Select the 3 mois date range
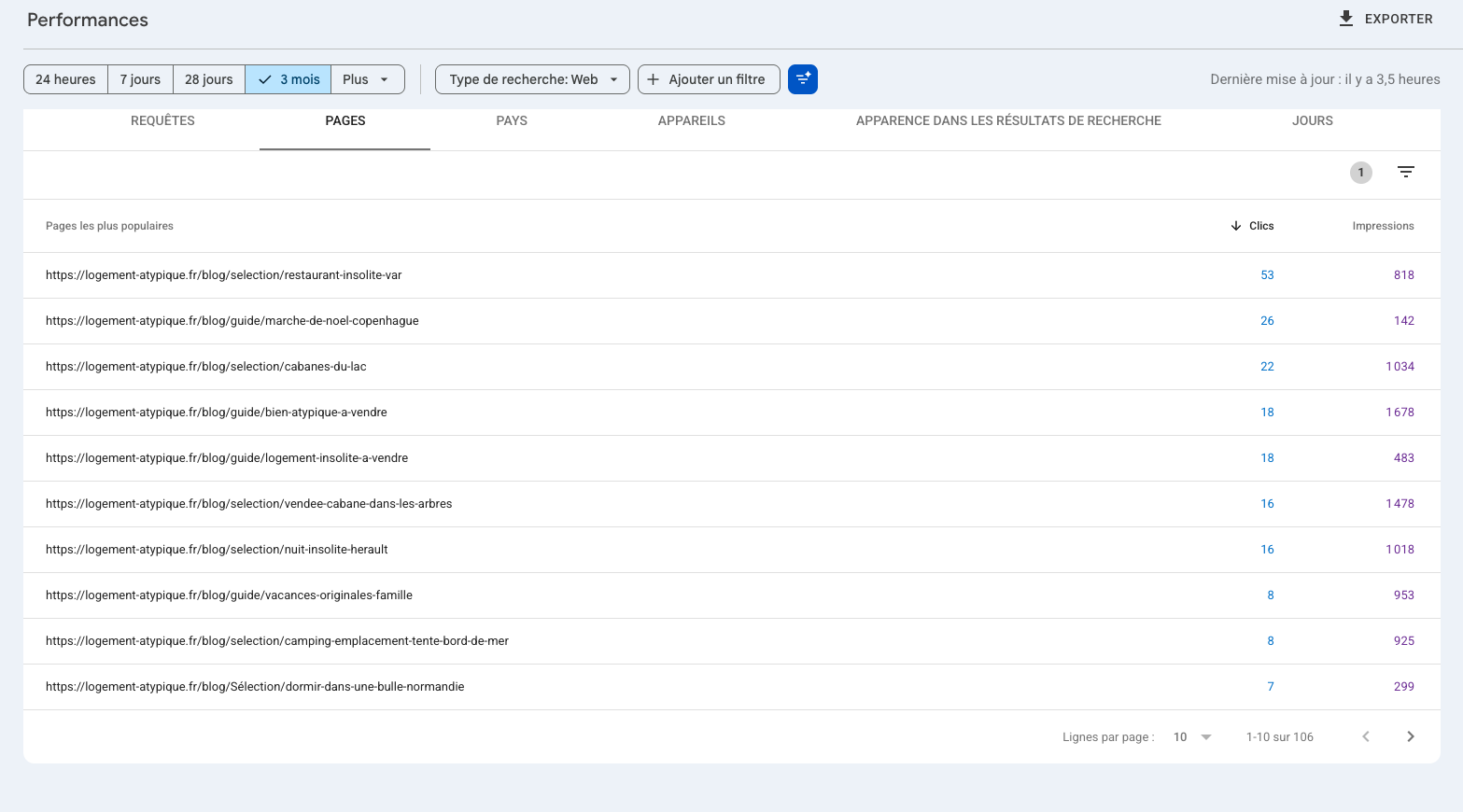 click(x=288, y=79)
